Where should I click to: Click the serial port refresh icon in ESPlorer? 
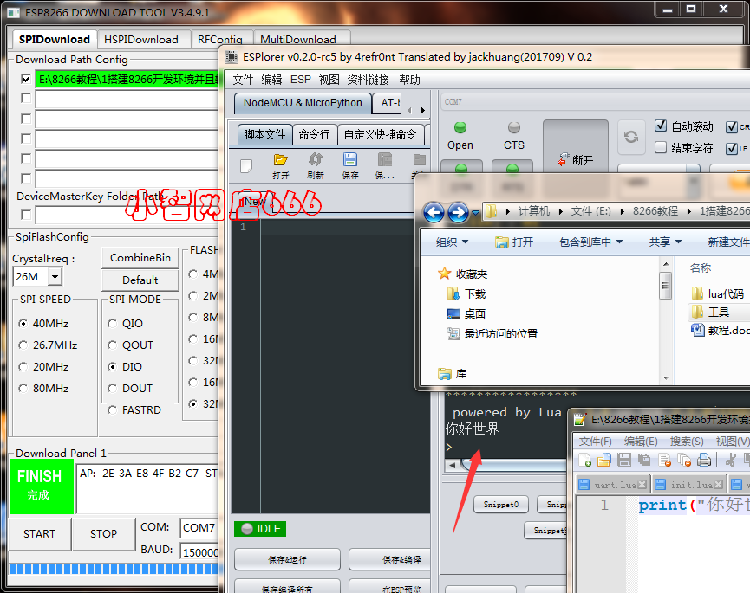click(x=630, y=137)
